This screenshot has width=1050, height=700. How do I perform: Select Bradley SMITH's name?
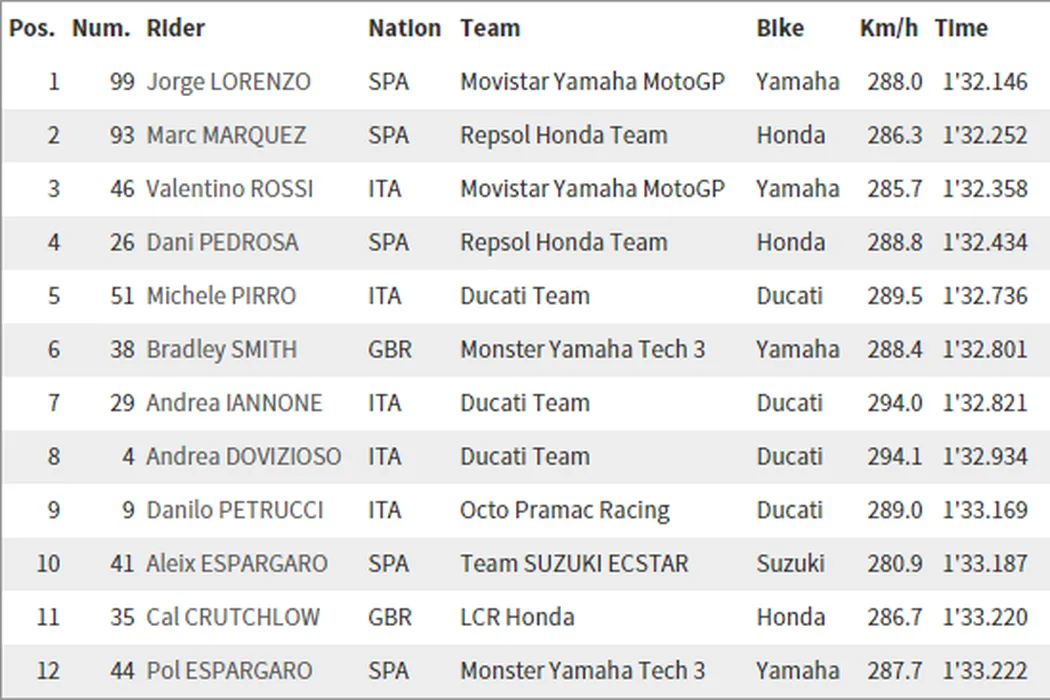tap(221, 350)
